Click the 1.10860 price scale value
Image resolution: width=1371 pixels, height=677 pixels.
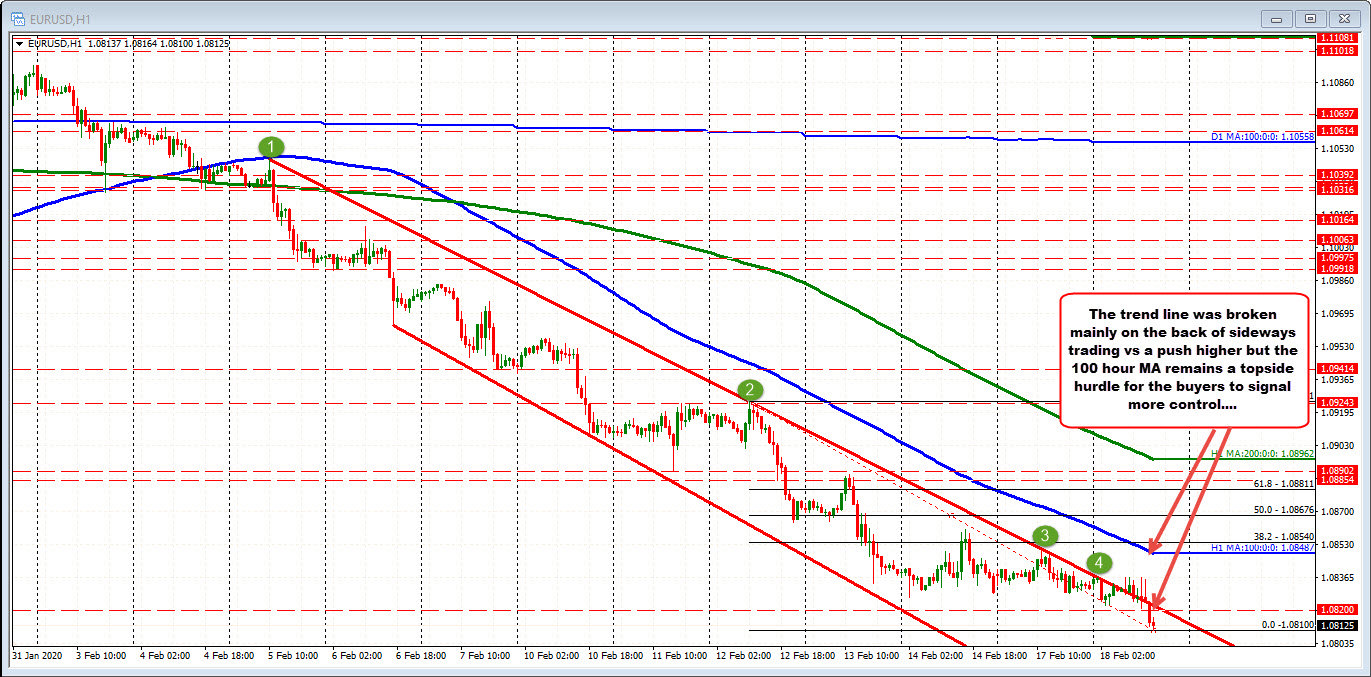coord(1337,82)
